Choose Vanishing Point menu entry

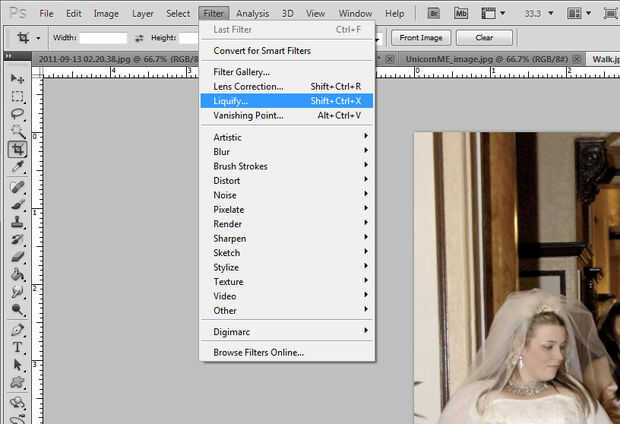tap(287, 115)
